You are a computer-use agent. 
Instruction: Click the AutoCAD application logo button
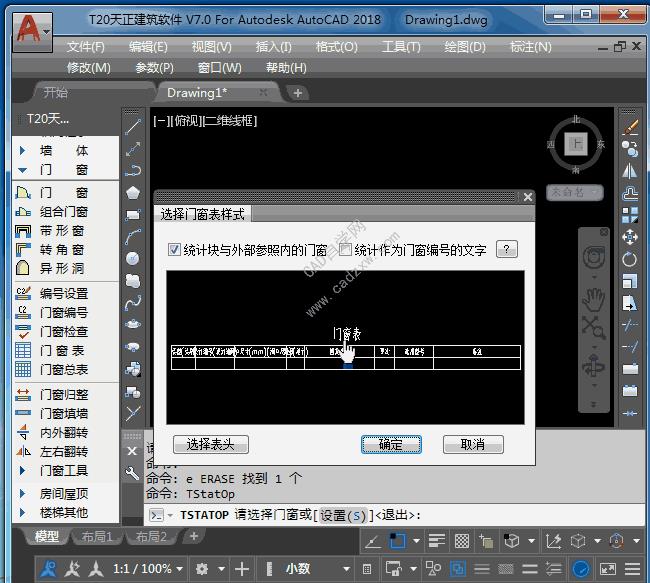pos(32,32)
